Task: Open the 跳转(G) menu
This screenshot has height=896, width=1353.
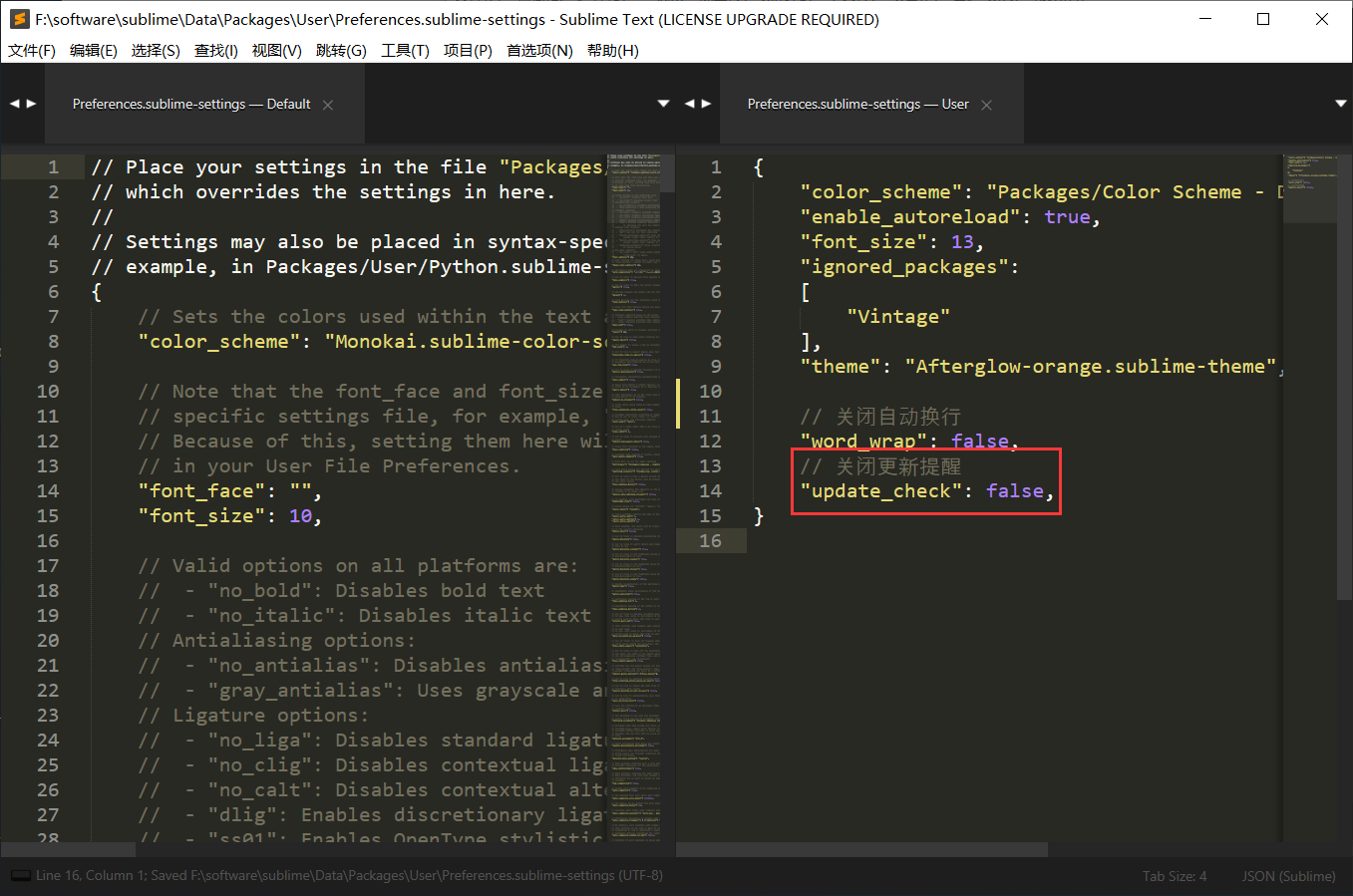Action: tap(341, 51)
